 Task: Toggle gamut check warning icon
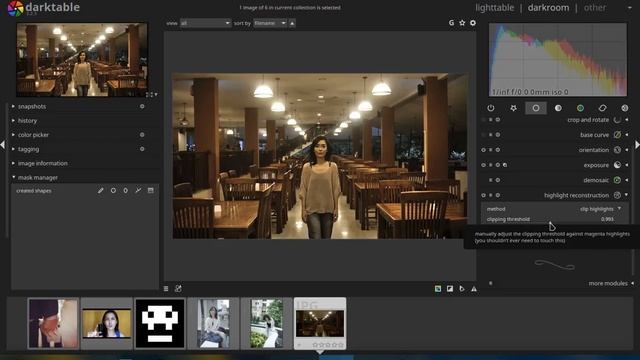click(474, 289)
